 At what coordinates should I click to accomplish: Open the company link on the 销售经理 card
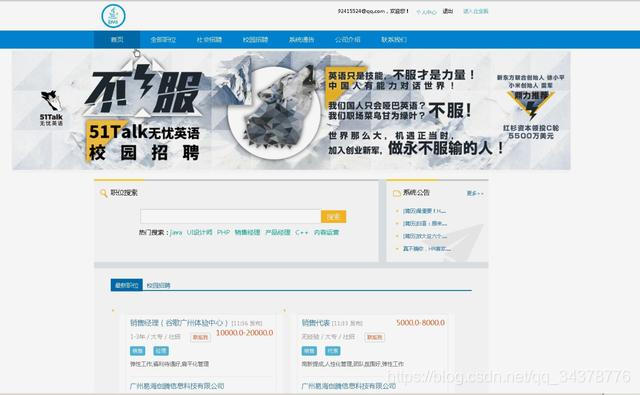point(177,386)
